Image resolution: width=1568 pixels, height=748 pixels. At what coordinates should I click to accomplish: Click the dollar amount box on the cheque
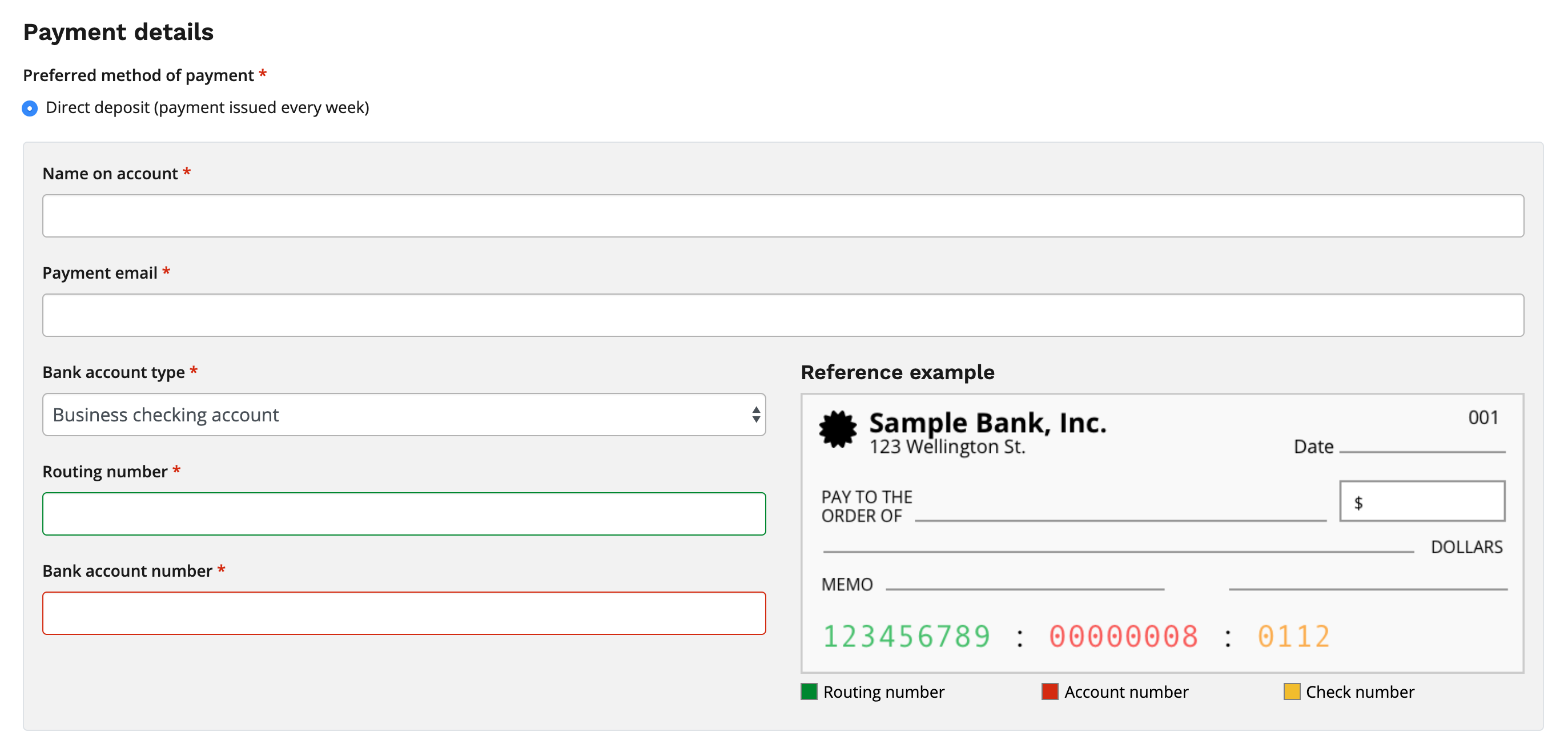1422,501
